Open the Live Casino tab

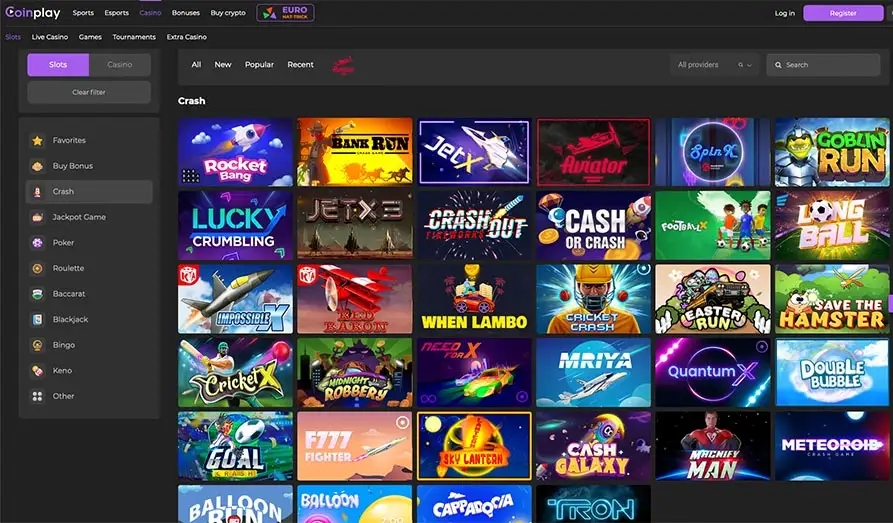coord(50,37)
